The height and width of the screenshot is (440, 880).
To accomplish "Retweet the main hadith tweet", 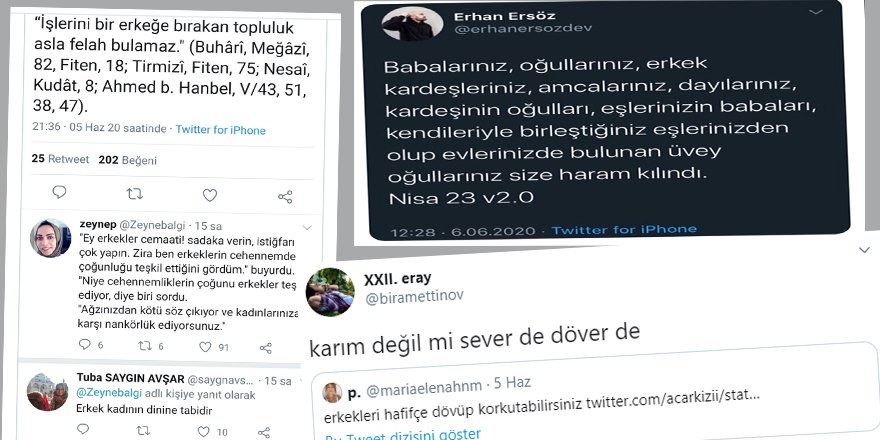I will click(x=134, y=194).
